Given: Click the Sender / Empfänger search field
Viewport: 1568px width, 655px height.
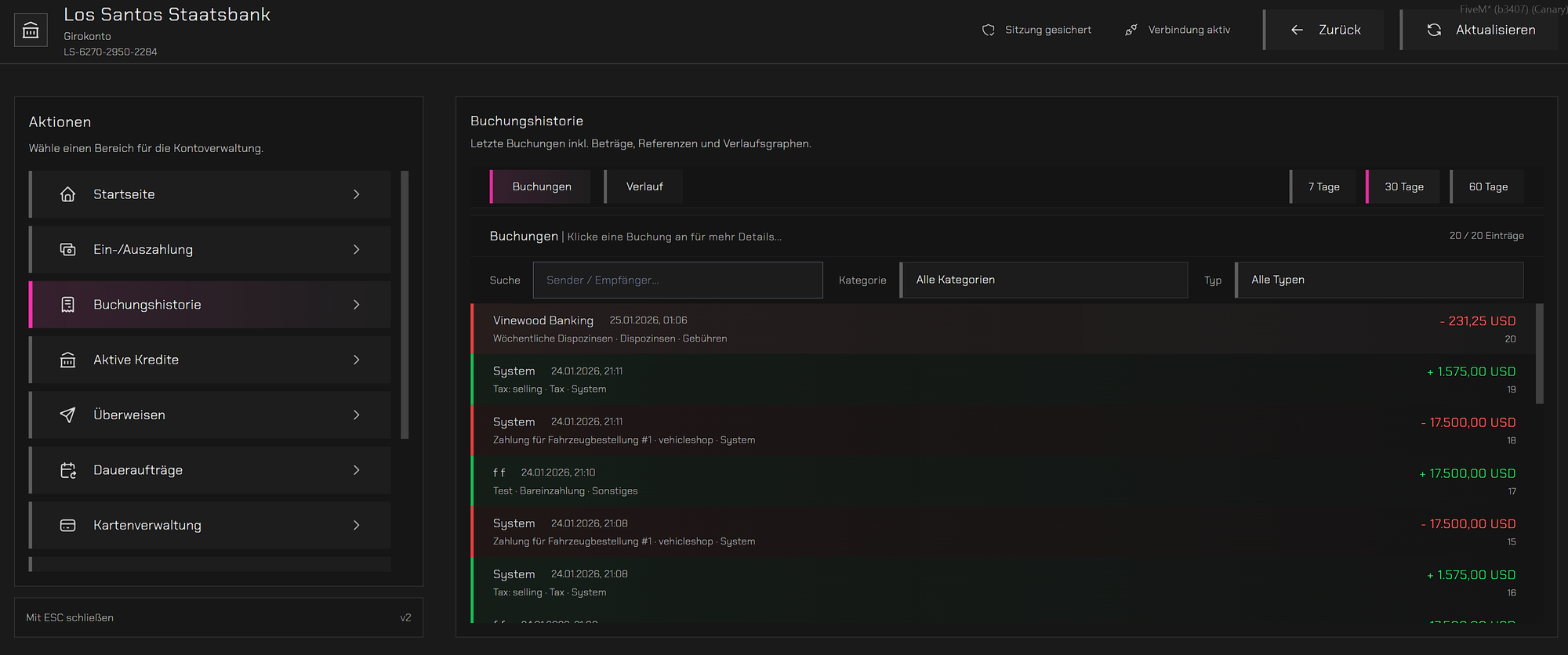Looking at the screenshot, I should point(678,280).
